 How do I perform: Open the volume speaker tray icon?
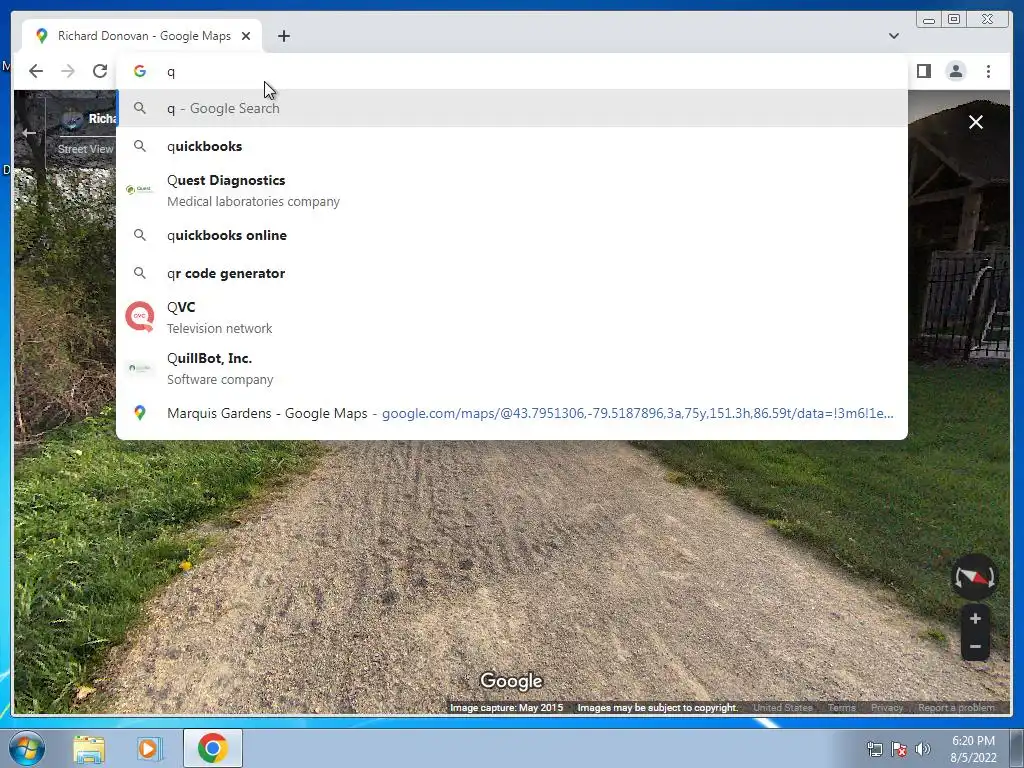pyautogui.click(x=923, y=749)
